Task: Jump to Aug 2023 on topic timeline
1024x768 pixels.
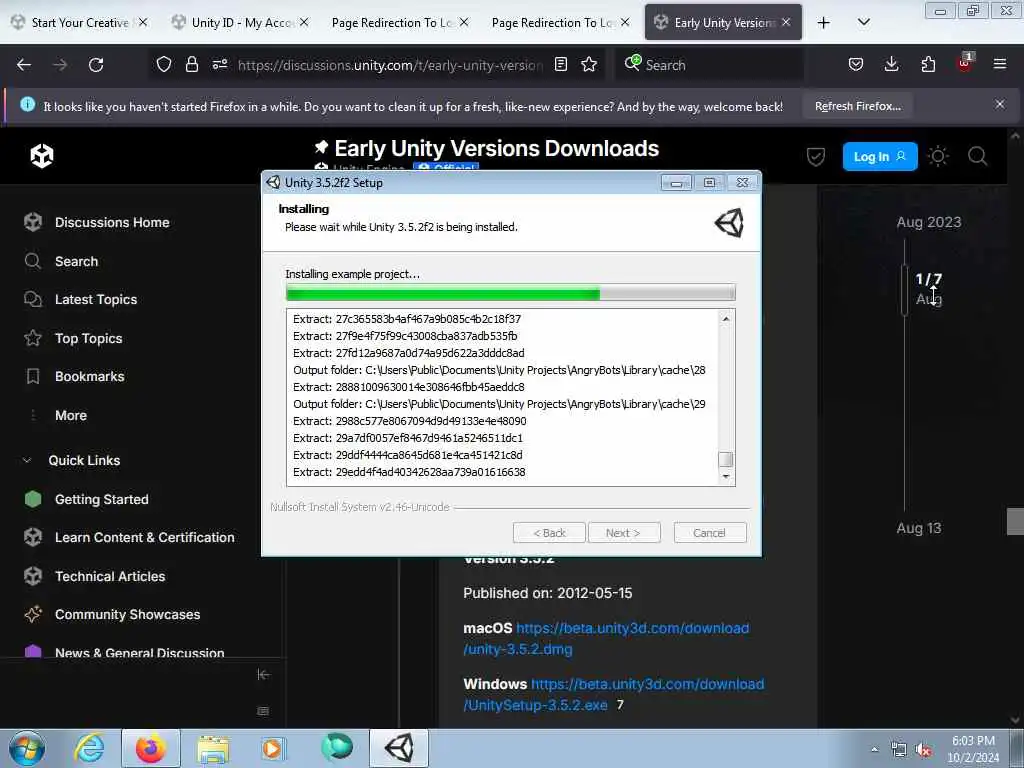Action: pyautogui.click(x=929, y=223)
